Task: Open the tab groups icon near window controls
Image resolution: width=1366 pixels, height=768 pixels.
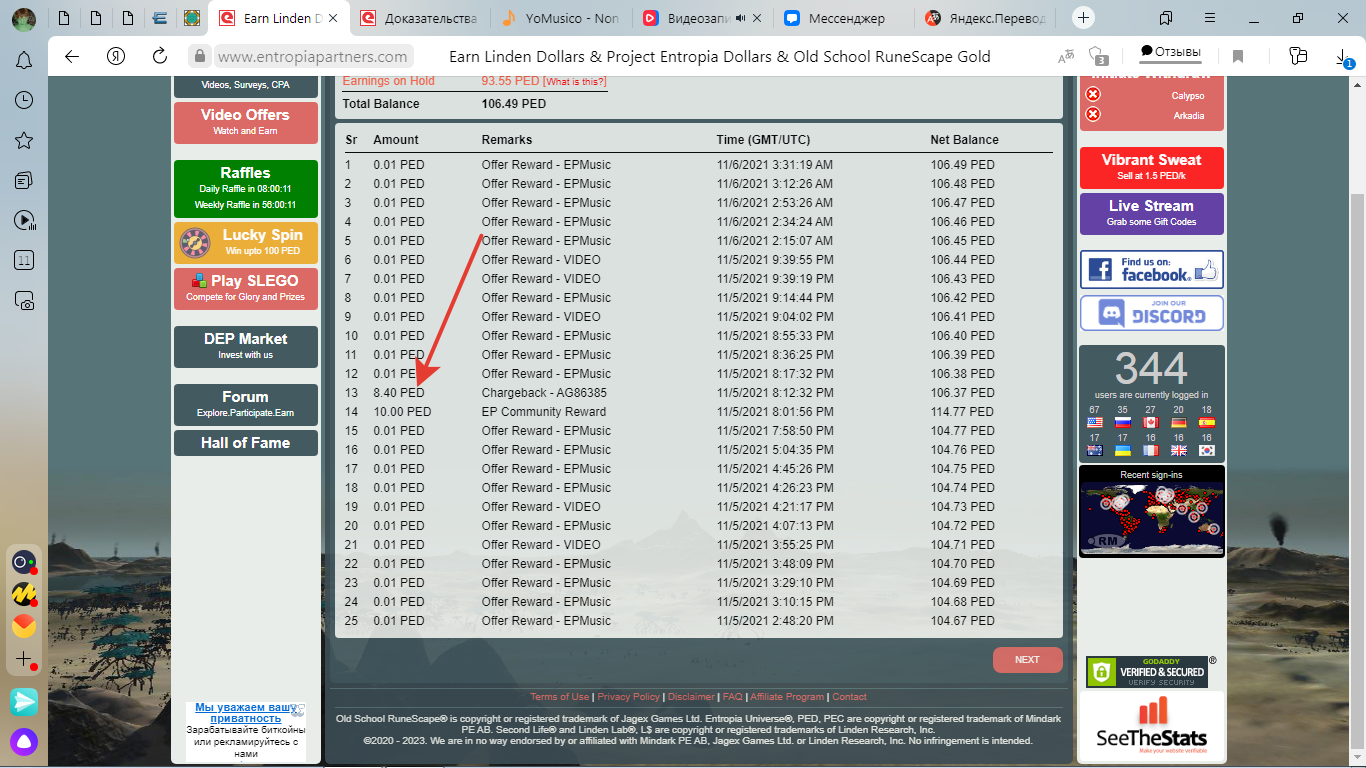Action: [1165, 18]
